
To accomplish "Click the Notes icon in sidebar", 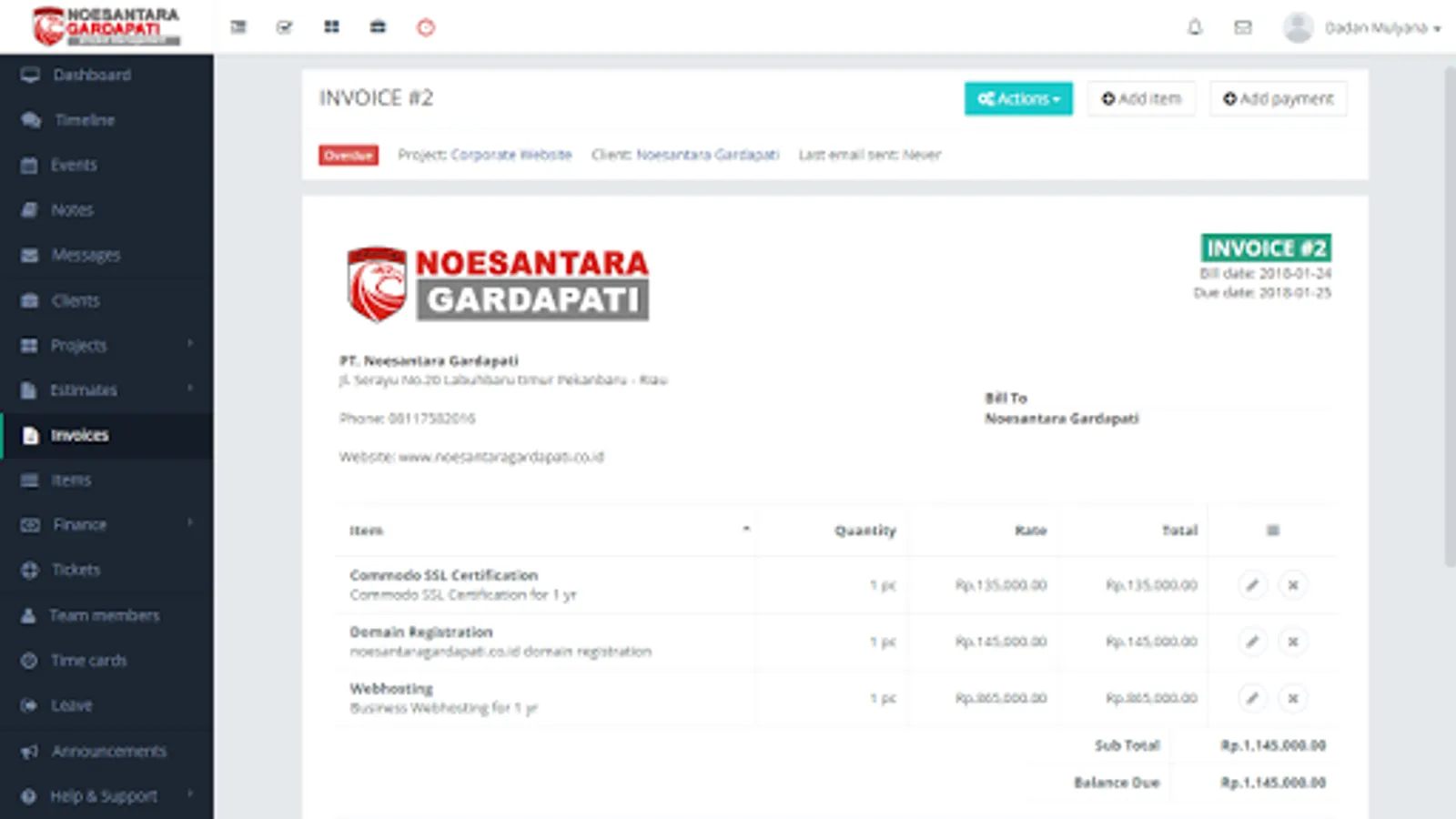I will [x=29, y=209].
